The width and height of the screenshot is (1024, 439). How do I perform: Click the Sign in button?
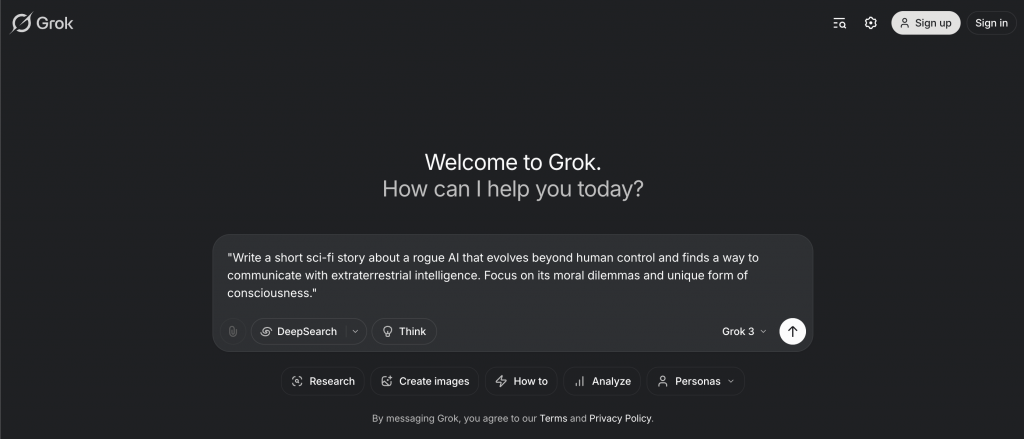[991, 23]
